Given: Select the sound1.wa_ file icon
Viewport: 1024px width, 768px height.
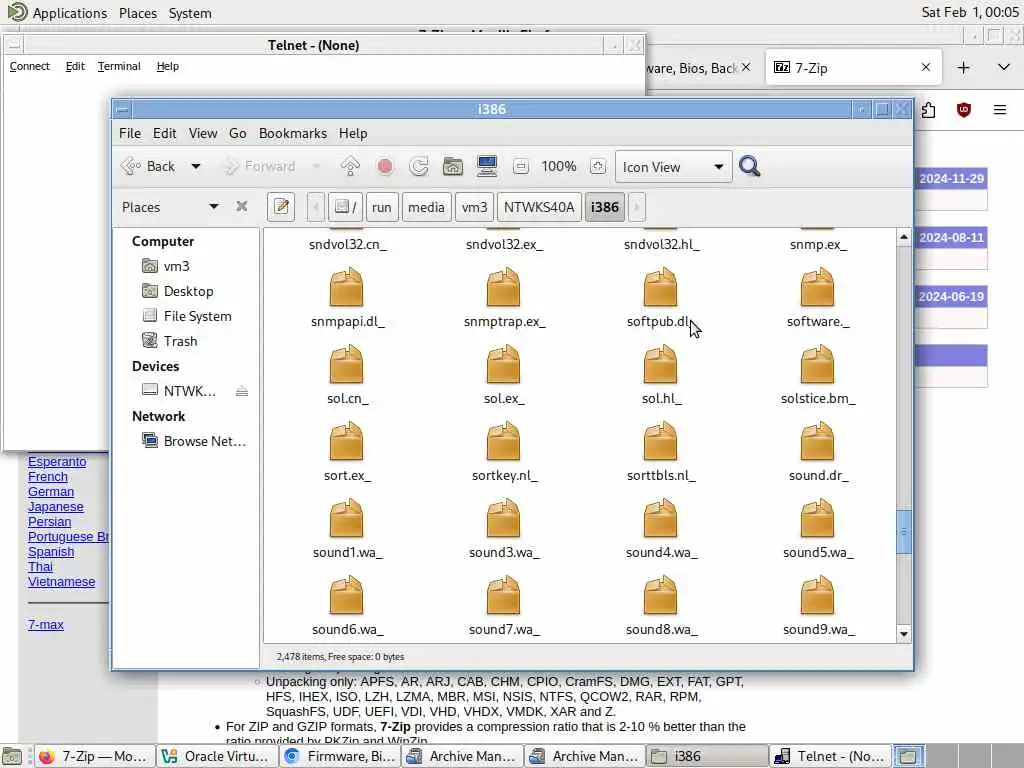Looking at the screenshot, I should [x=347, y=519].
